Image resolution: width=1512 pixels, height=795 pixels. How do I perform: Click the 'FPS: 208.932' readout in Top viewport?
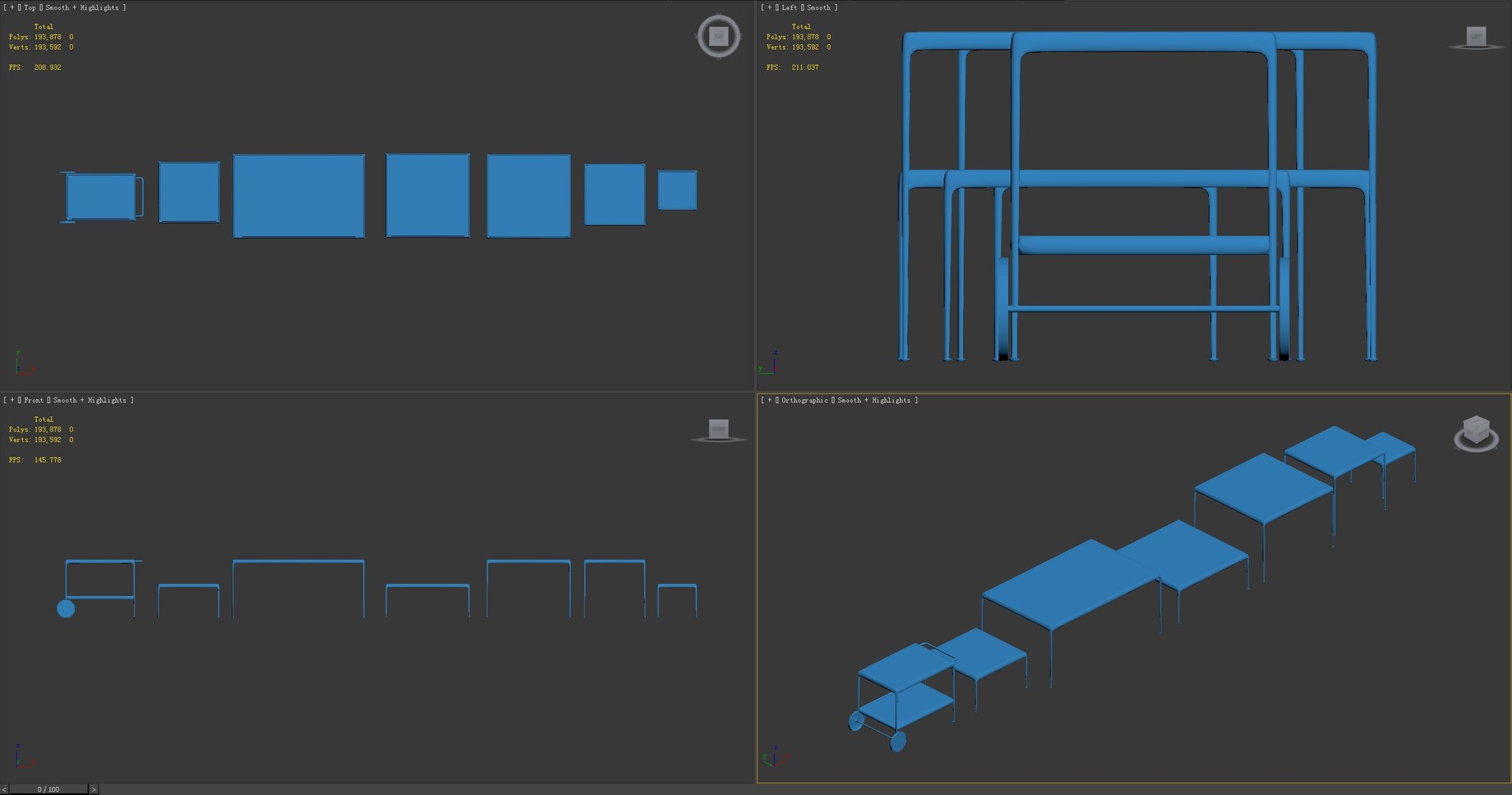click(x=35, y=68)
